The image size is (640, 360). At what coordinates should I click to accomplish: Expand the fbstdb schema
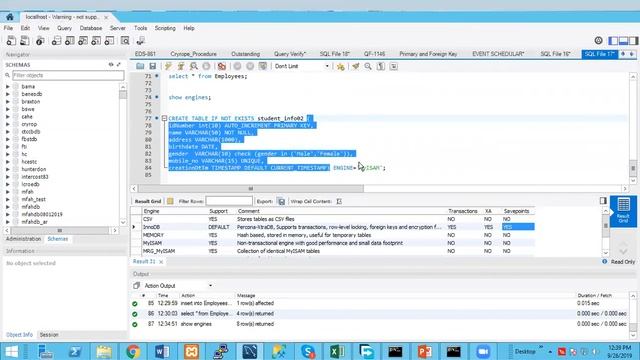click(8, 139)
